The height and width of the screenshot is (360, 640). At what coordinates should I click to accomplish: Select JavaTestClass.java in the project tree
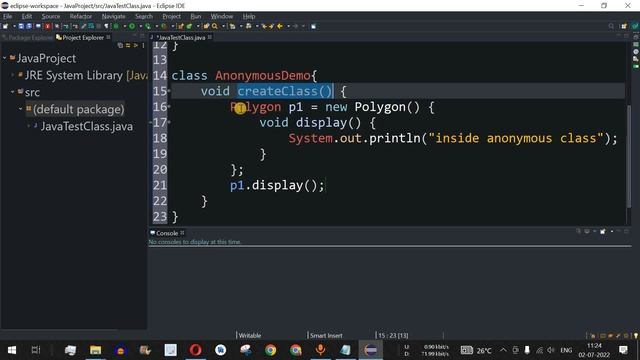click(x=87, y=126)
